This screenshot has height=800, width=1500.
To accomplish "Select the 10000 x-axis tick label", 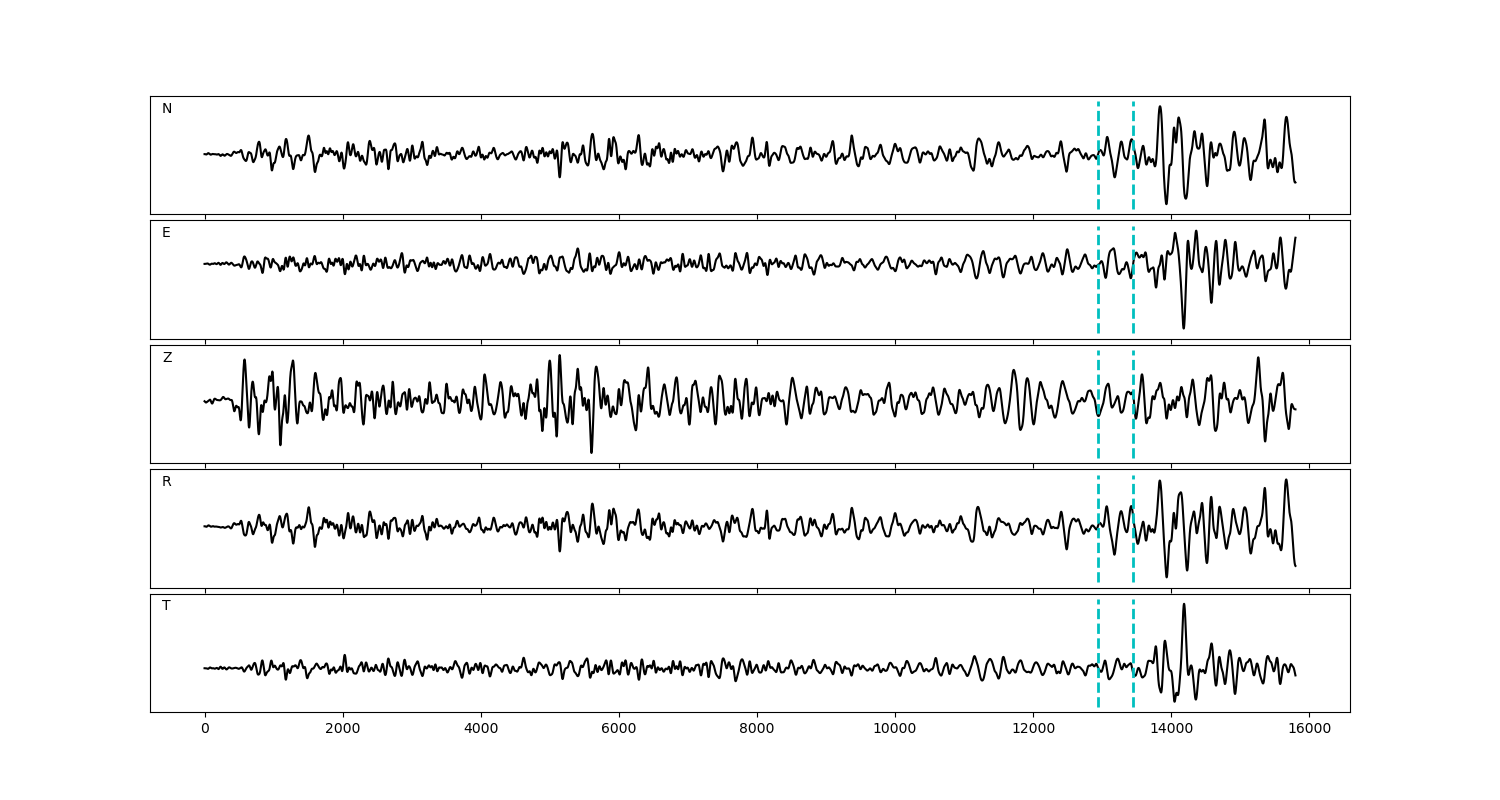I will (895, 730).
